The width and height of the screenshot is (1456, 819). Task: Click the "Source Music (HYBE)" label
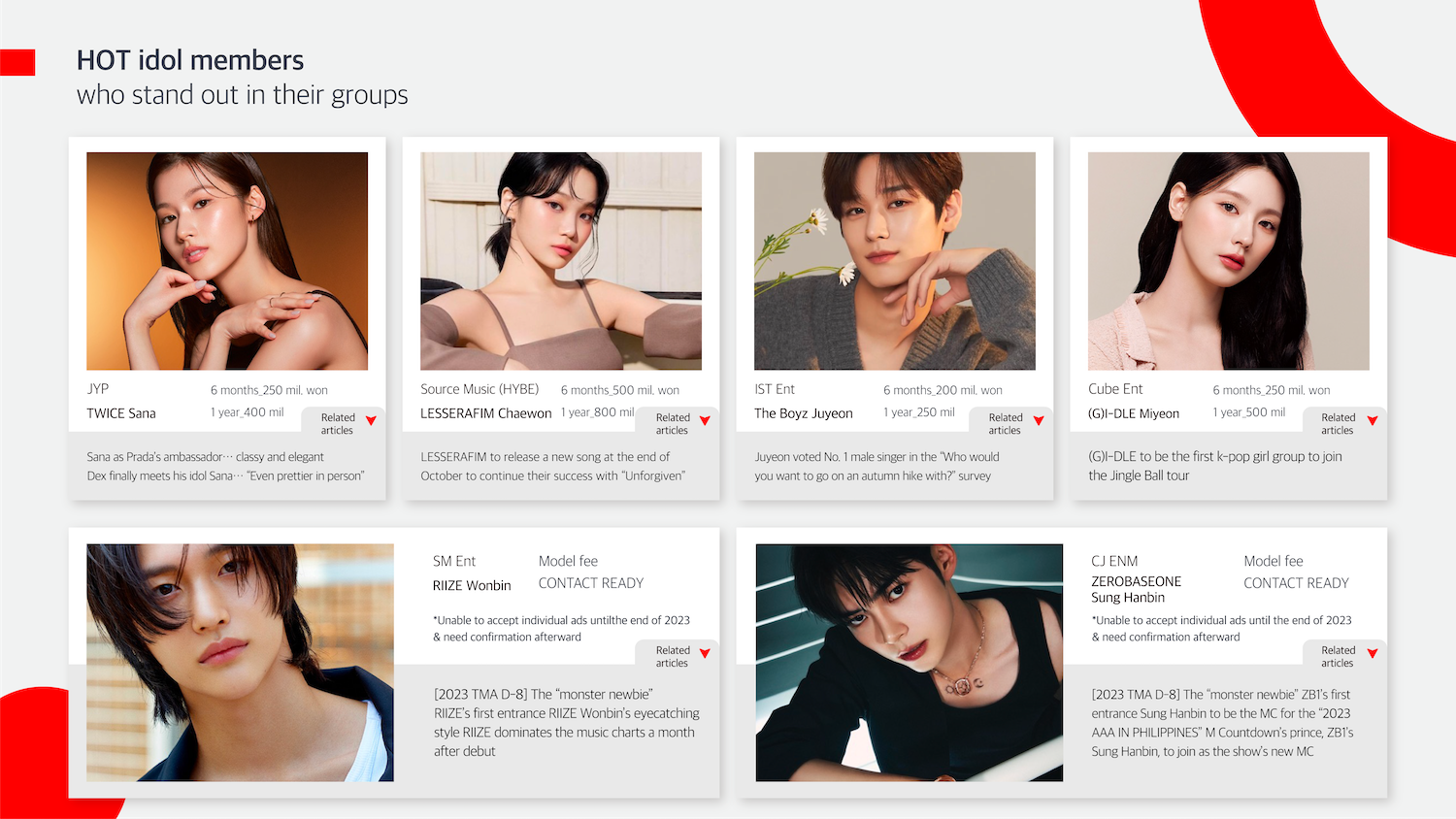pos(480,389)
